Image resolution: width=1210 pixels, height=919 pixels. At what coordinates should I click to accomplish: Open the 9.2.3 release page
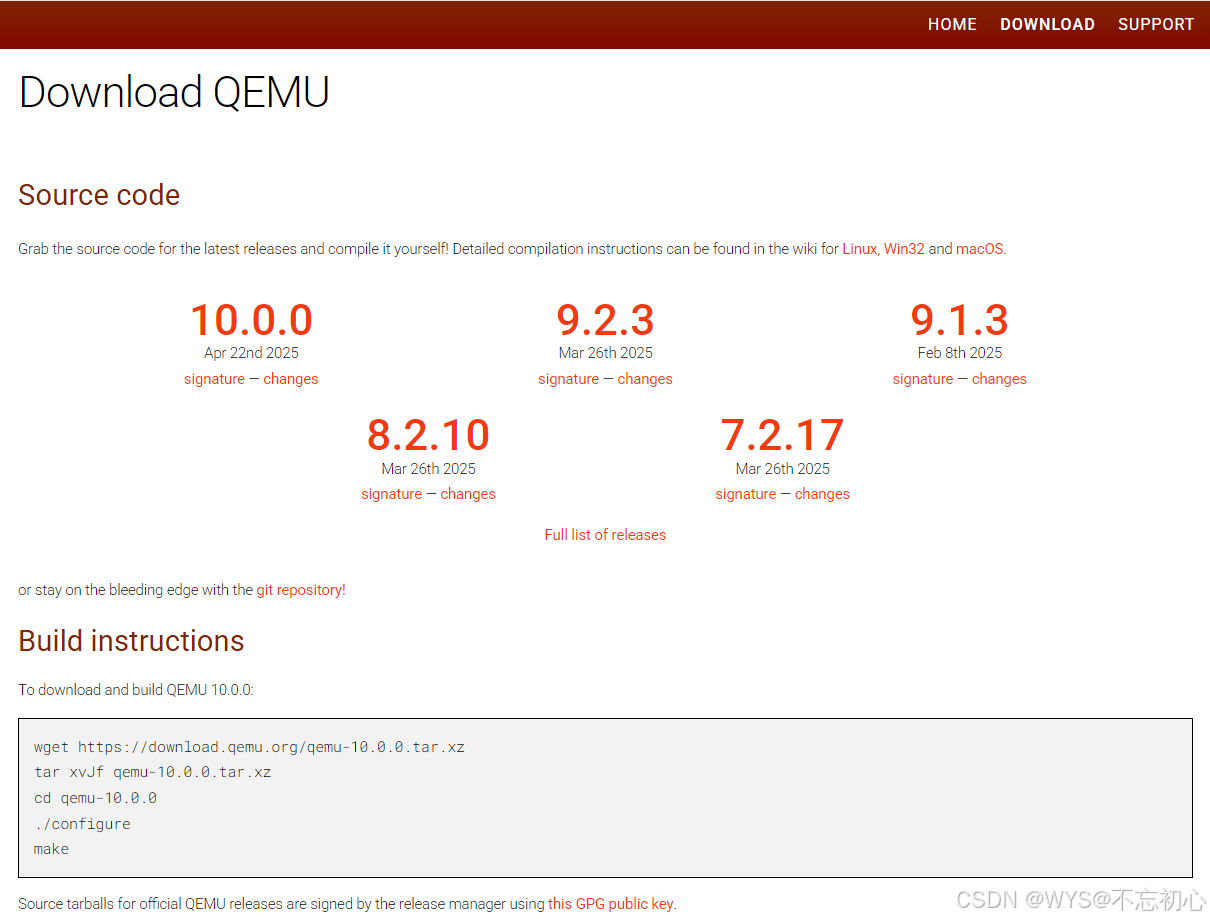(604, 320)
